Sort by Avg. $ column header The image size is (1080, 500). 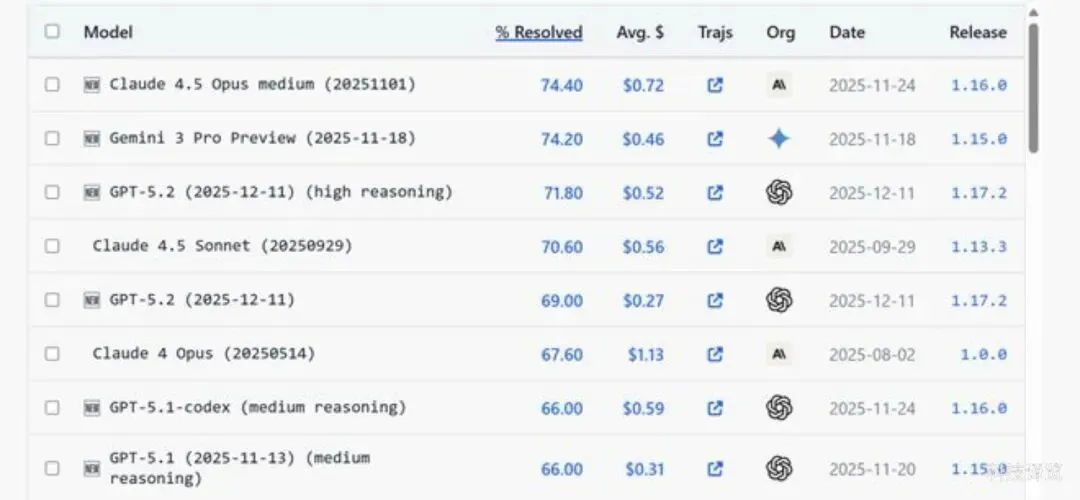coord(640,32)
